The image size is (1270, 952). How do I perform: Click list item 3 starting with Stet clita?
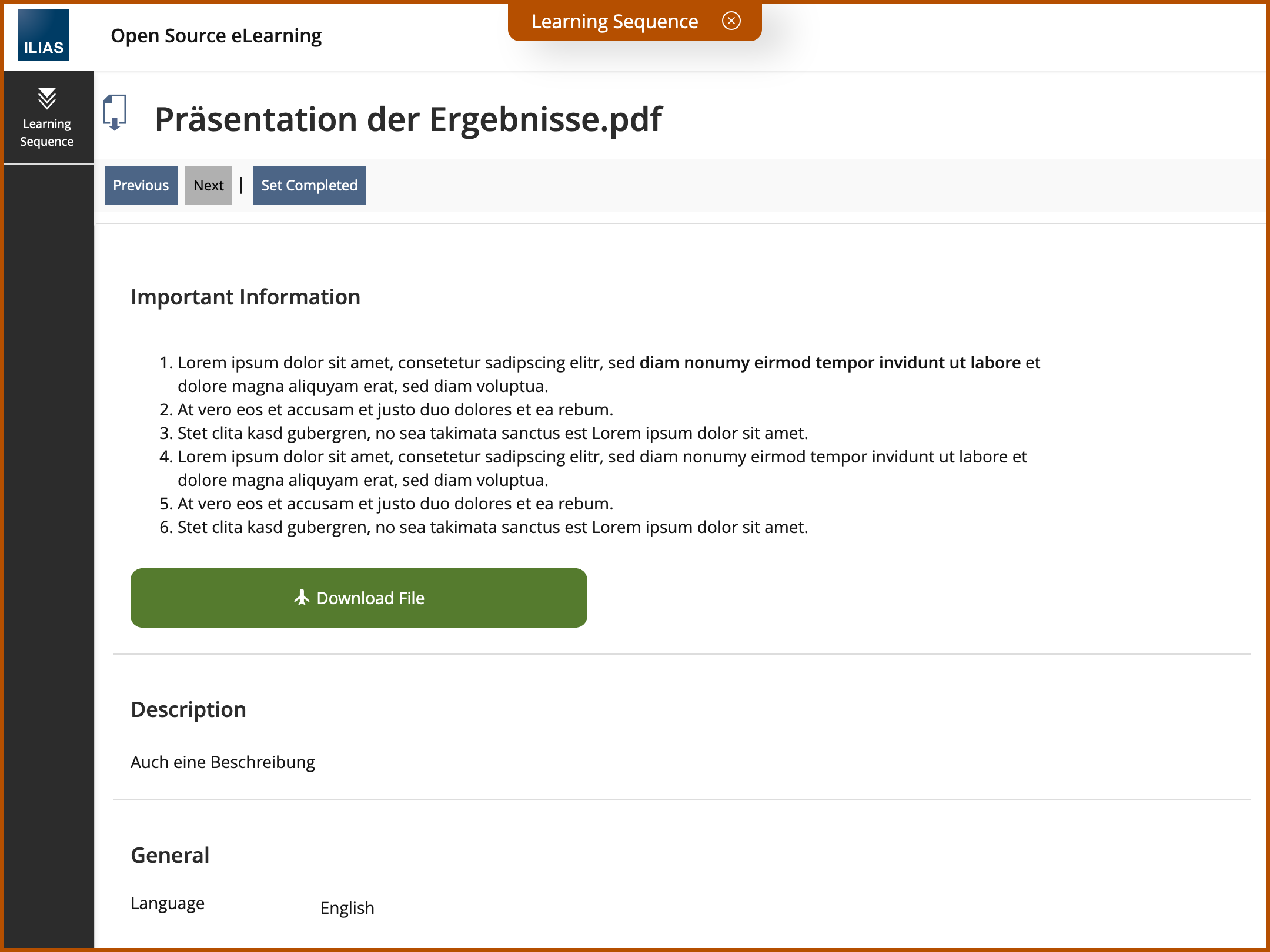(x=492, y=433)
